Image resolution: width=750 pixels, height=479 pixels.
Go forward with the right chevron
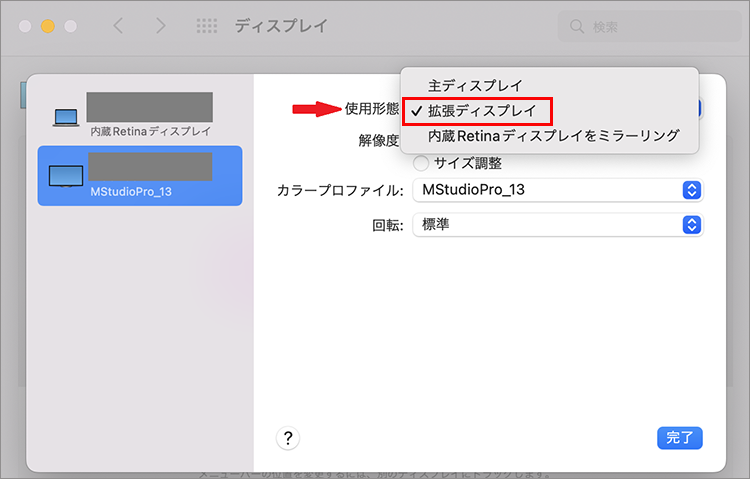pyautogui.click(x=161, y=26)
